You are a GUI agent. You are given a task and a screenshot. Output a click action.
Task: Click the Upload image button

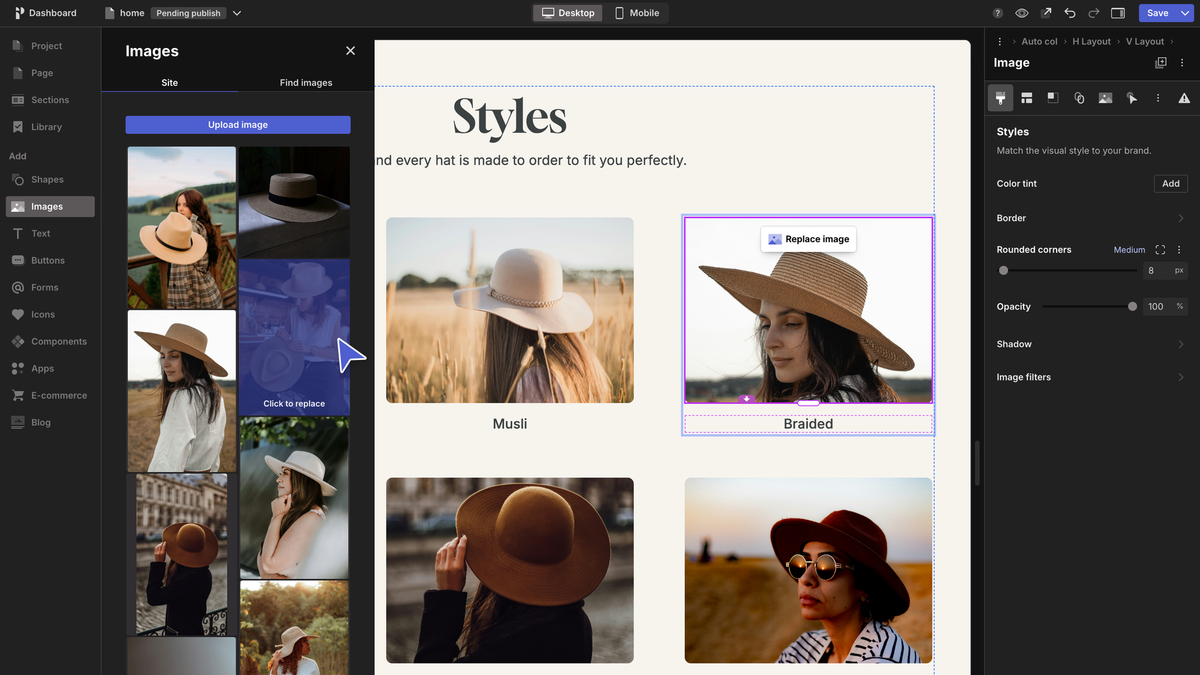point(238,125)
